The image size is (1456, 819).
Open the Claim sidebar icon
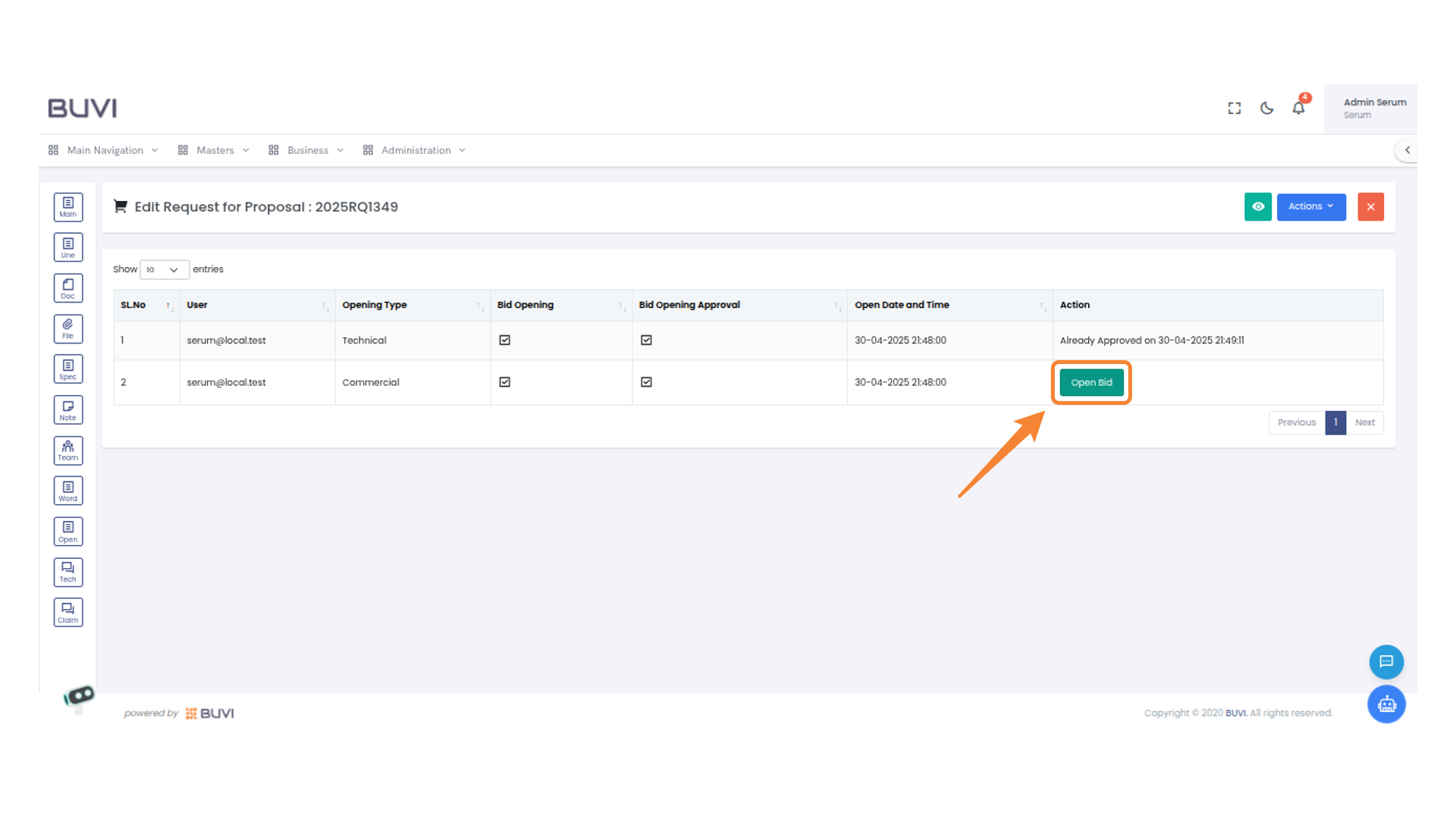68,613
